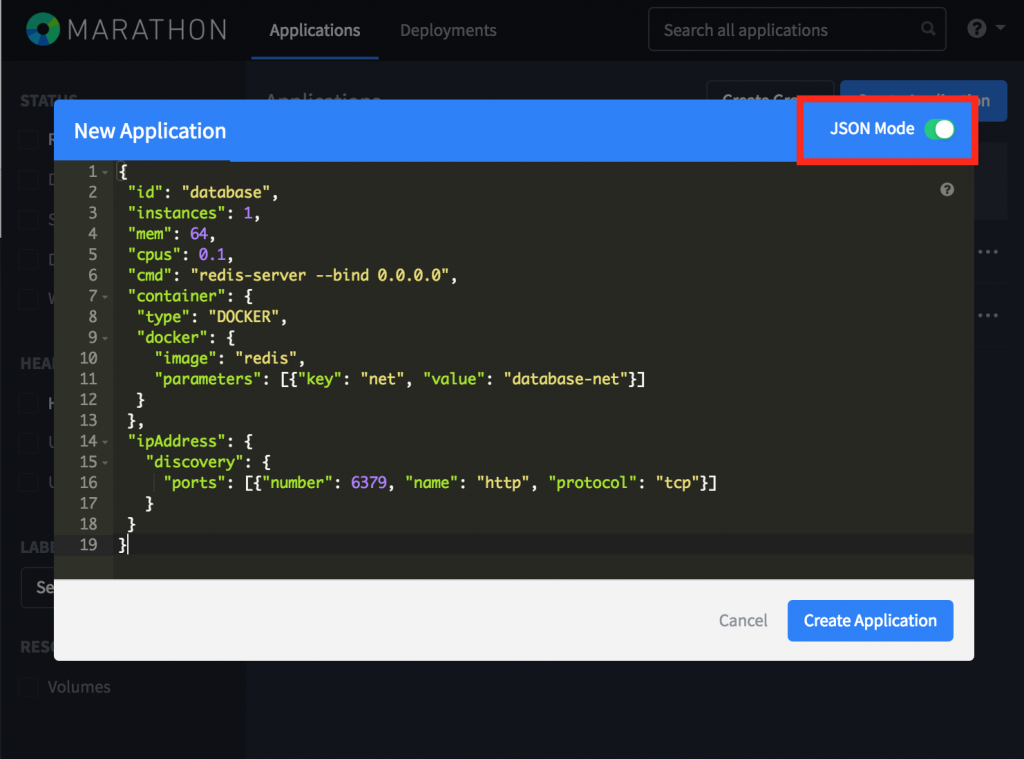This screenshot has width=1024, height=759.
Task: Switch to the Deployments tab
Action: click(448, 30)
